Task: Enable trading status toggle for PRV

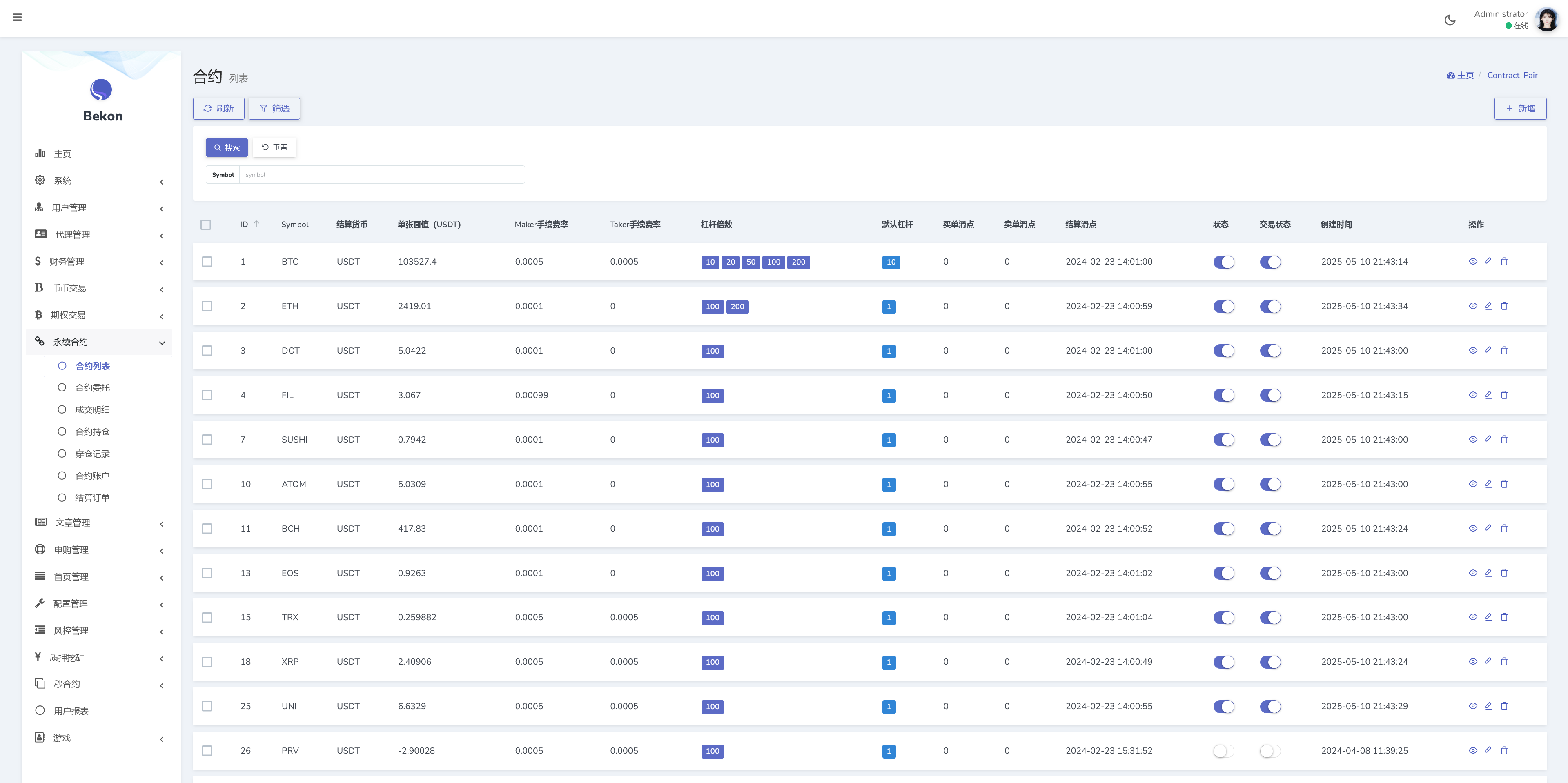Action: tap(1270, 751)
